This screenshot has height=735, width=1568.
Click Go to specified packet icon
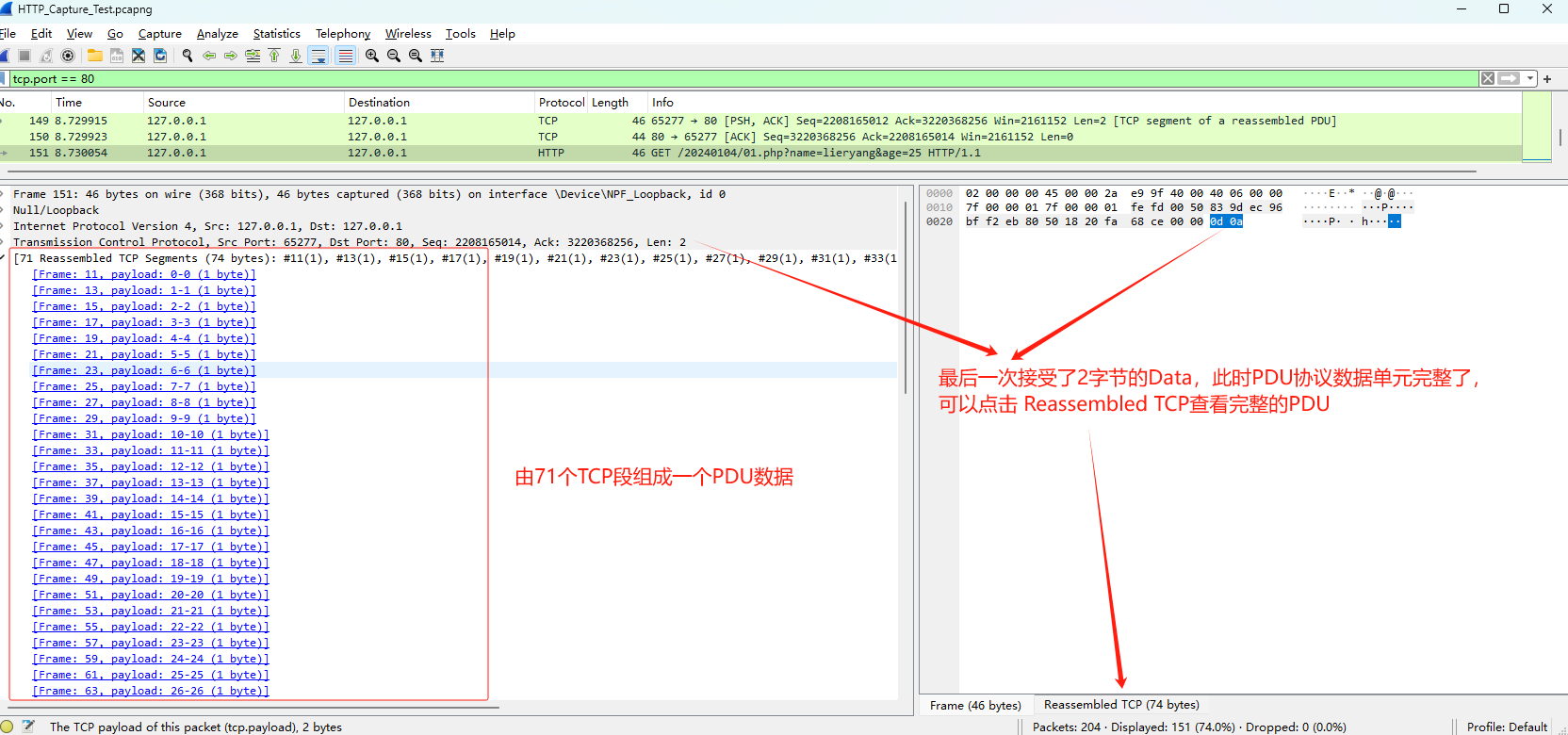[x=253, y=56]
